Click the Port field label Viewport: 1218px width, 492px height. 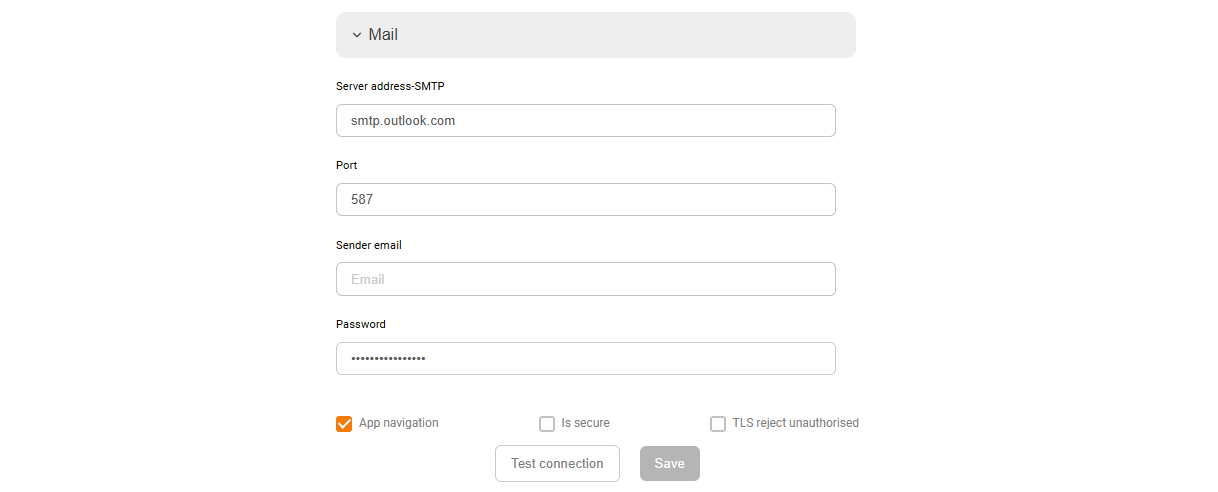[x=347, y=165]
